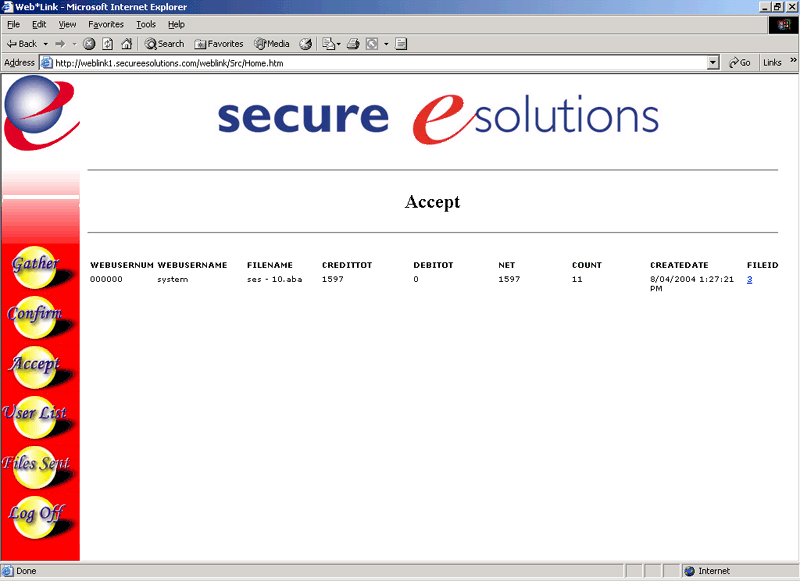Open the File menu

pos(13,24)
